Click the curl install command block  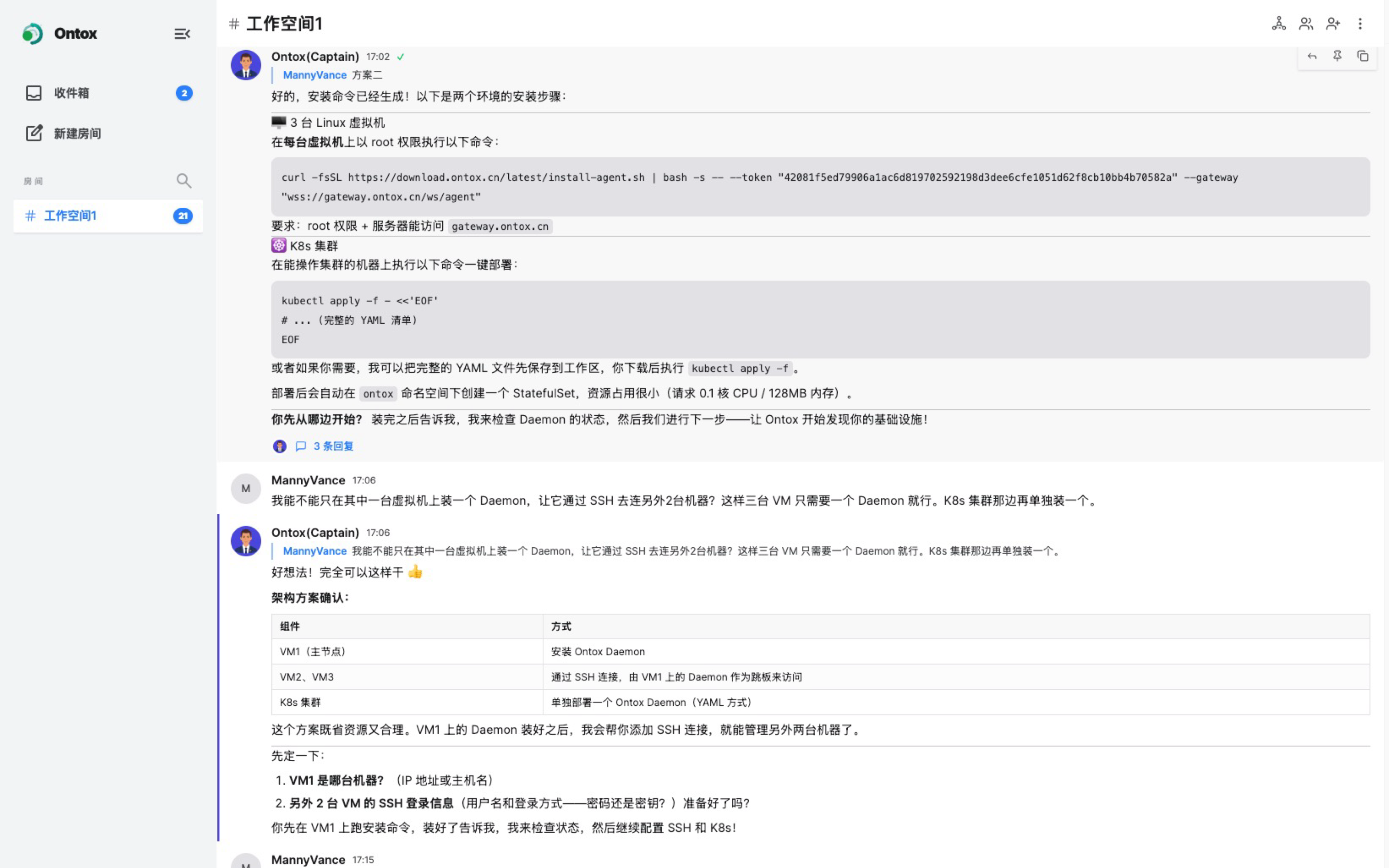point(820,187)
